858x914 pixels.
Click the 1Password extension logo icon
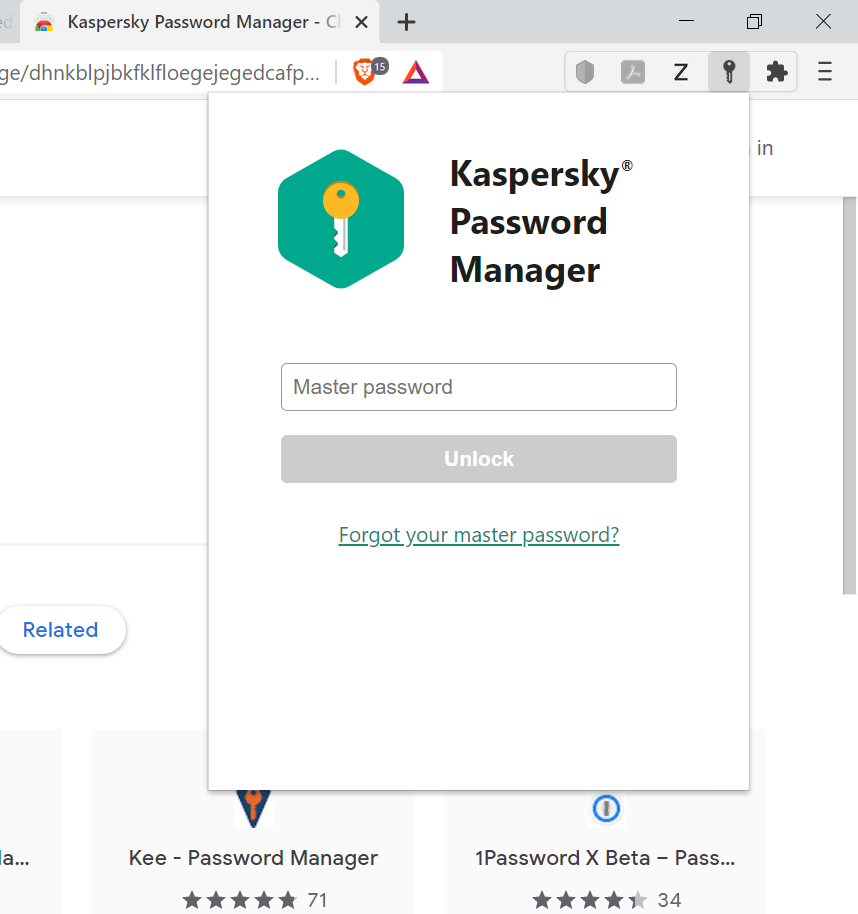tap(606, 808)
